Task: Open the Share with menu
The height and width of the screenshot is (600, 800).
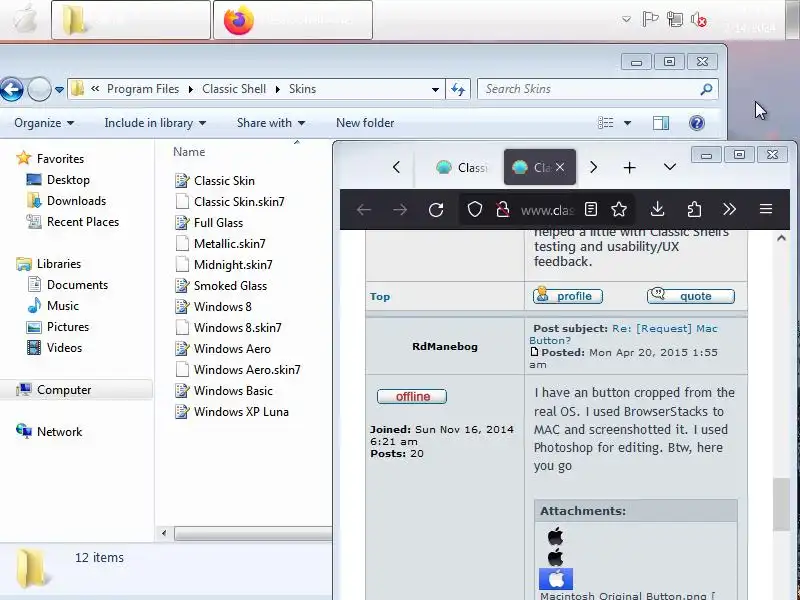Action: click(271, 123)
